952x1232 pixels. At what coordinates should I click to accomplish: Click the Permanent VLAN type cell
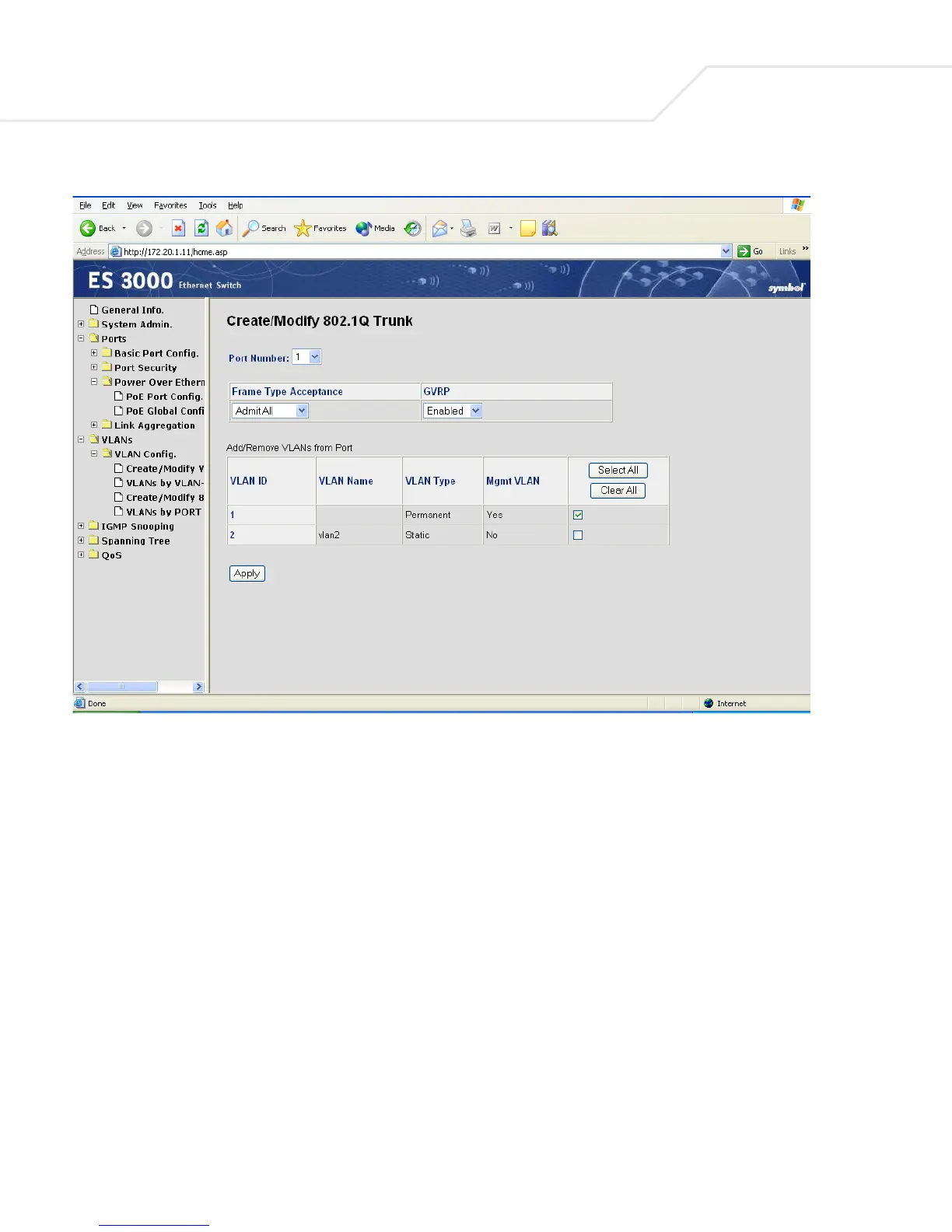(x=443, y=515)
